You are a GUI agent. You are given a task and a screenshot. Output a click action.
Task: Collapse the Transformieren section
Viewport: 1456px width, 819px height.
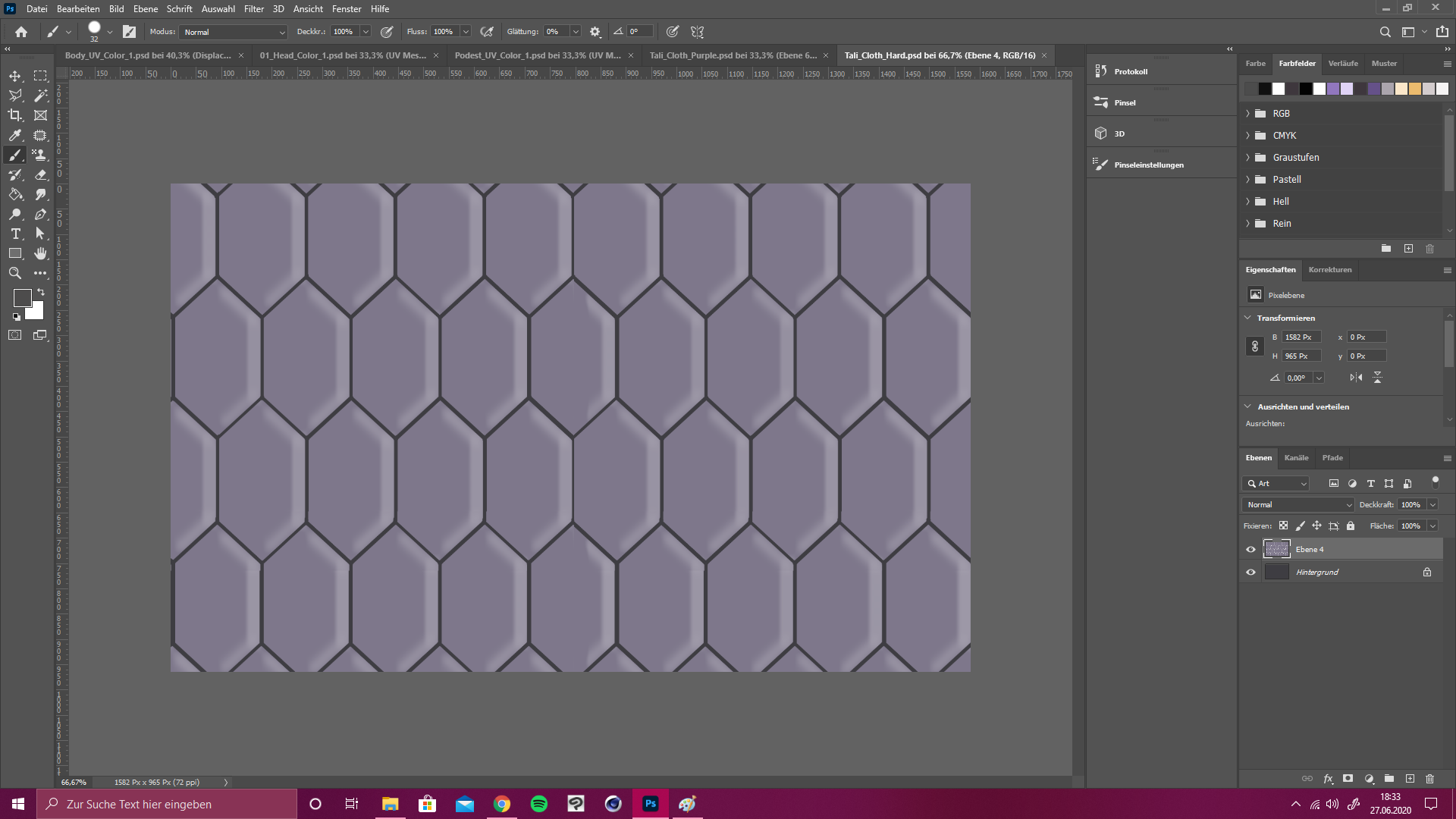[1247, 318]
